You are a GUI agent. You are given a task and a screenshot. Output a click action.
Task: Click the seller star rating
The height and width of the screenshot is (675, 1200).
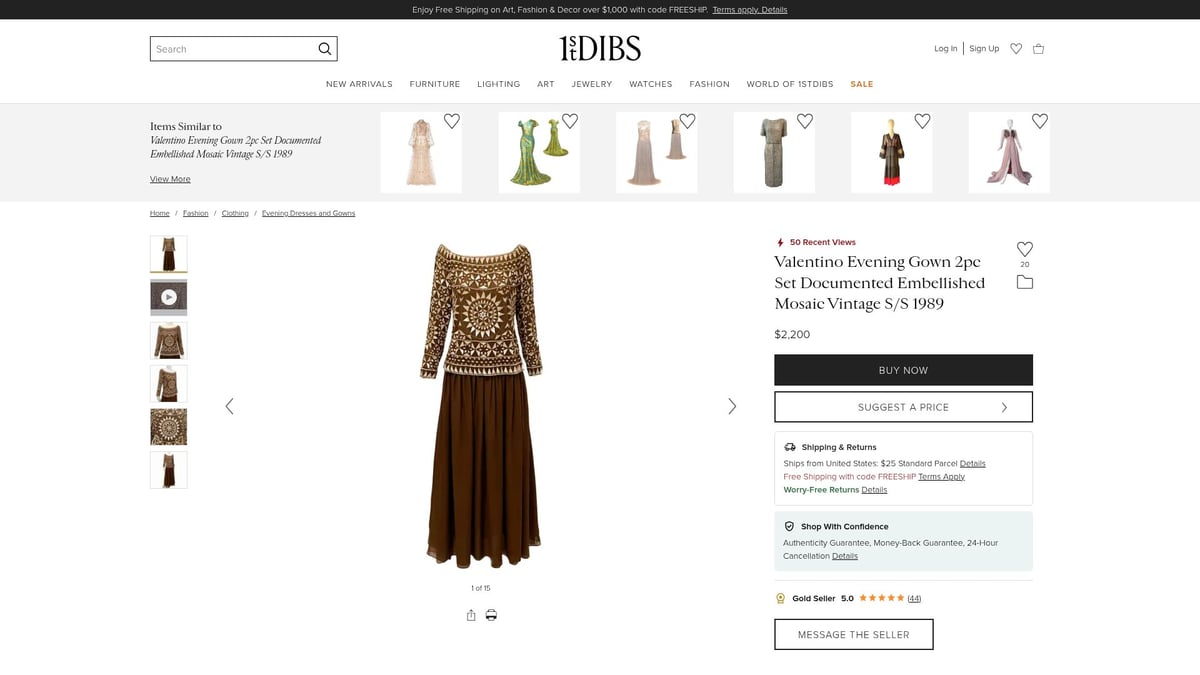[x=881, y=598]
